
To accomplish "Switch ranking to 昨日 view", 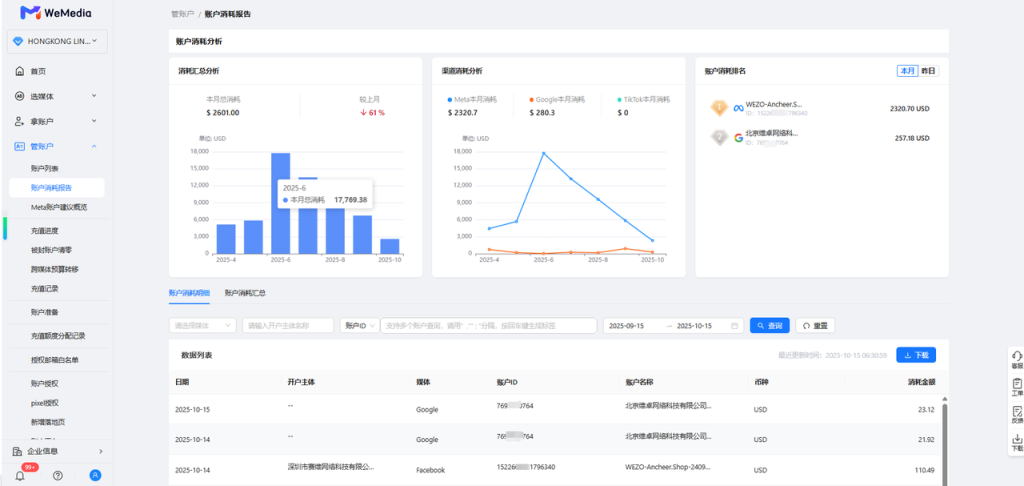I will [929, 71].
